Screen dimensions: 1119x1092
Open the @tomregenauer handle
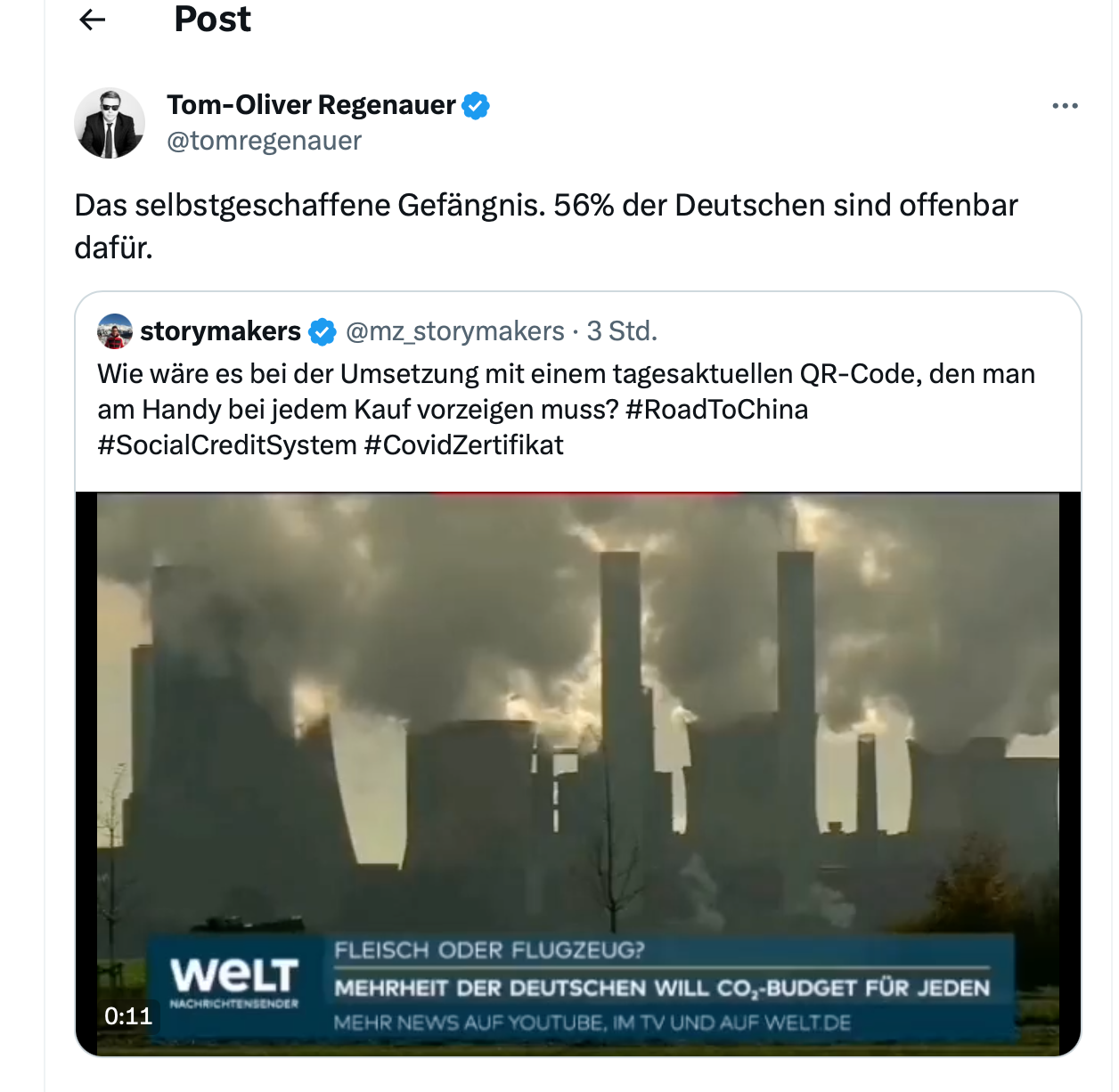click(265, 141)
